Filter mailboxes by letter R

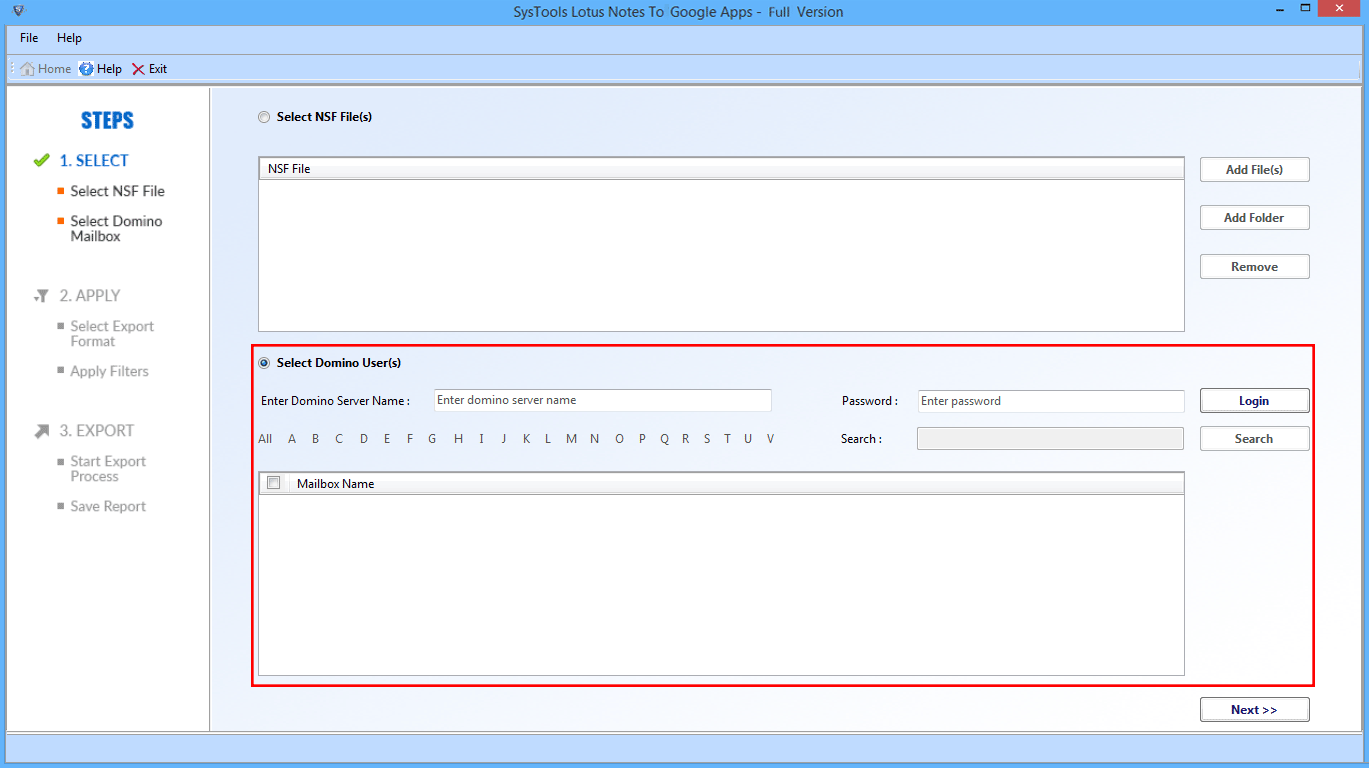point(685,439)
